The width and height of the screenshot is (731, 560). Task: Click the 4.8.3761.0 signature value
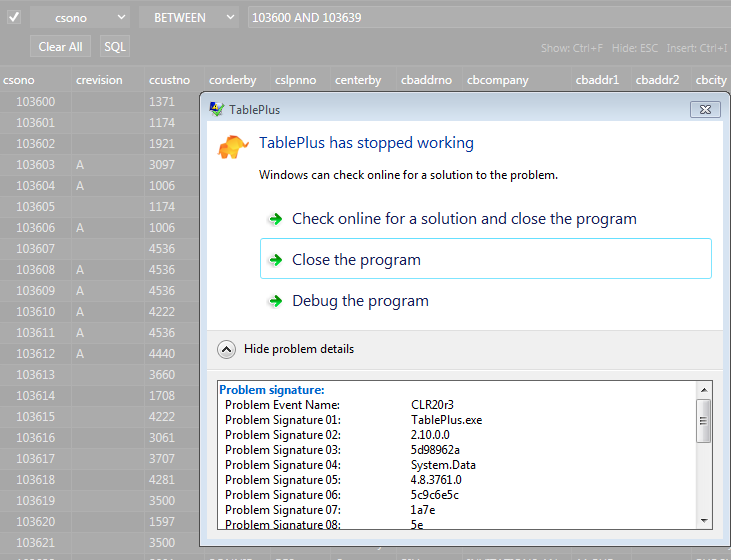pyautogui.click(x=436, y=479)
